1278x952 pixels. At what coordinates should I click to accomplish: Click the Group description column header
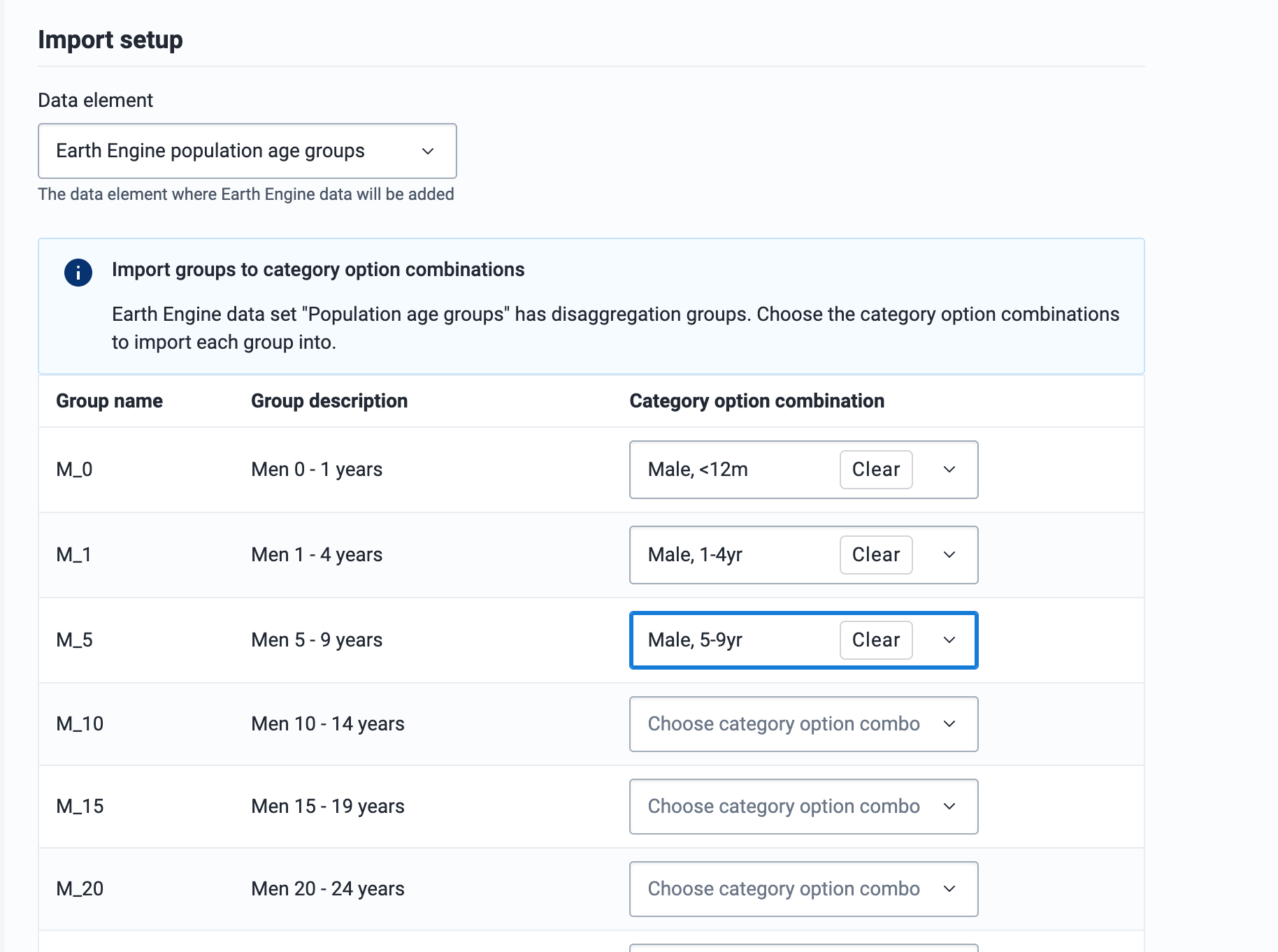[x=329, y=401]
